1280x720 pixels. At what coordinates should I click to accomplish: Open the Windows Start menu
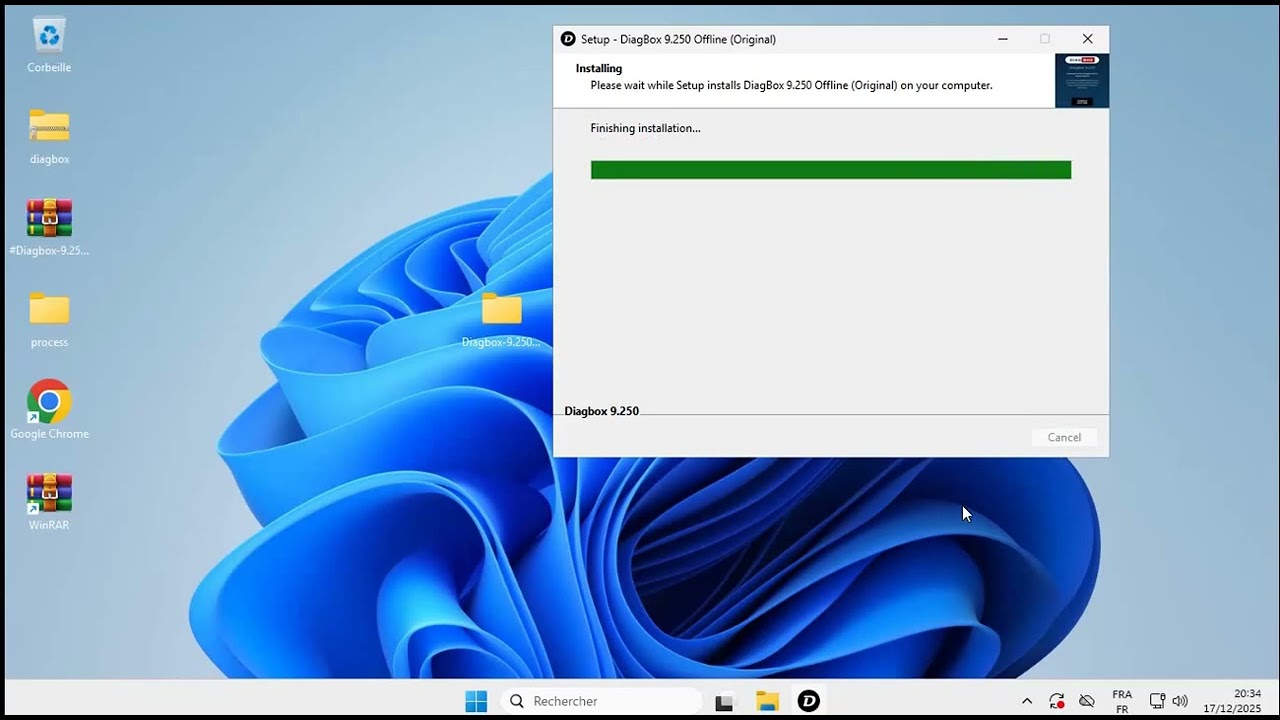[476, 701]
